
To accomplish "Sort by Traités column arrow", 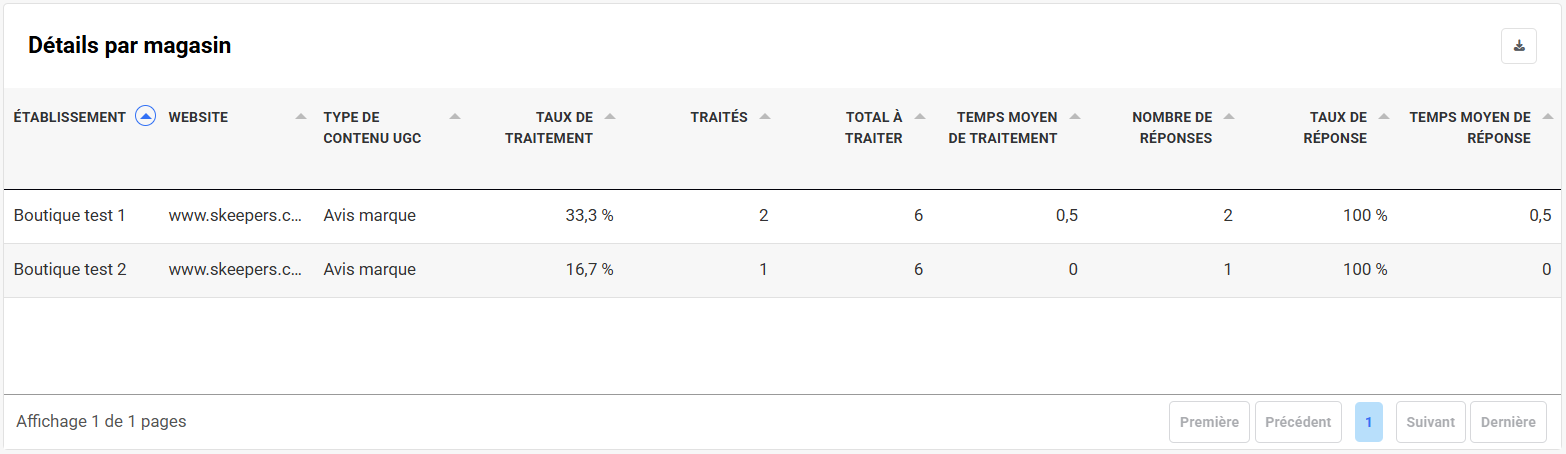I will (765, 117).
